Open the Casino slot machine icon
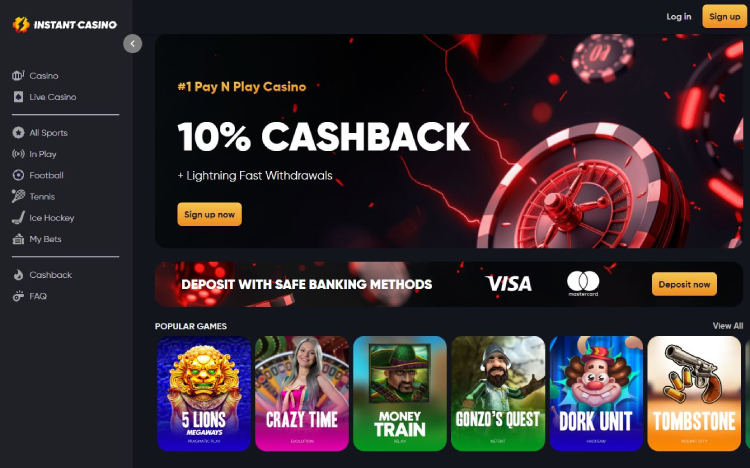The image size is (750, 468). tap(18, 76)
